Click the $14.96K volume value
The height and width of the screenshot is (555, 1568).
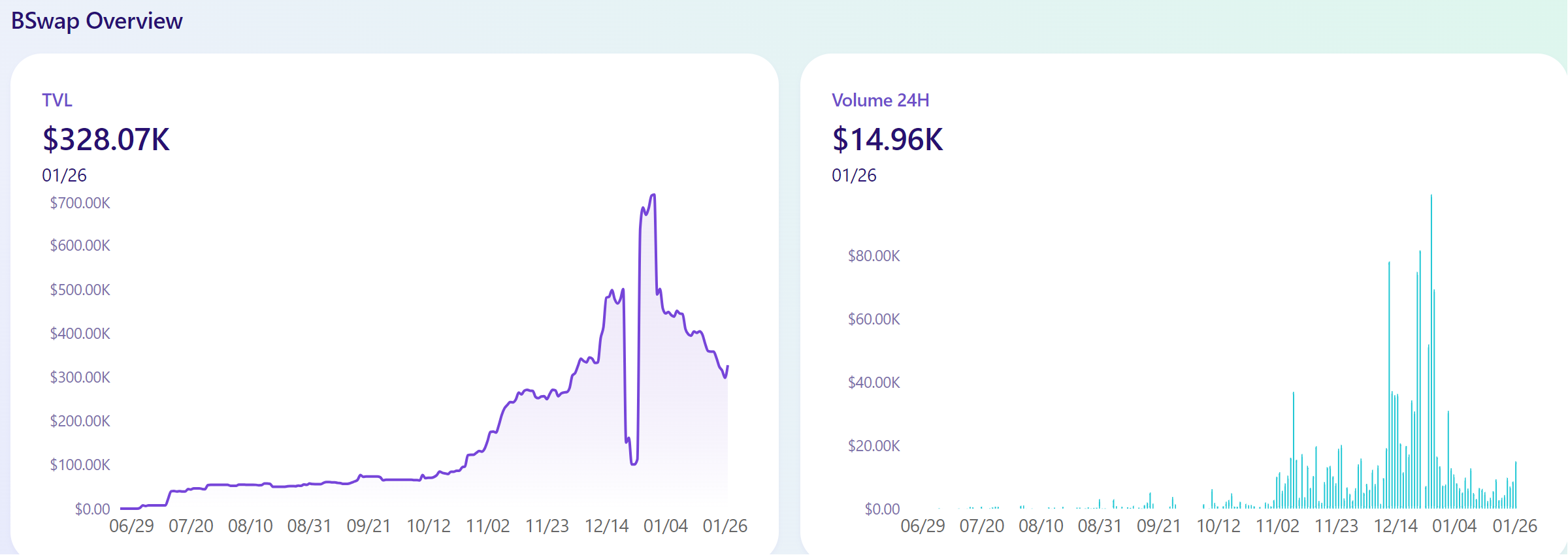(887, 140)
